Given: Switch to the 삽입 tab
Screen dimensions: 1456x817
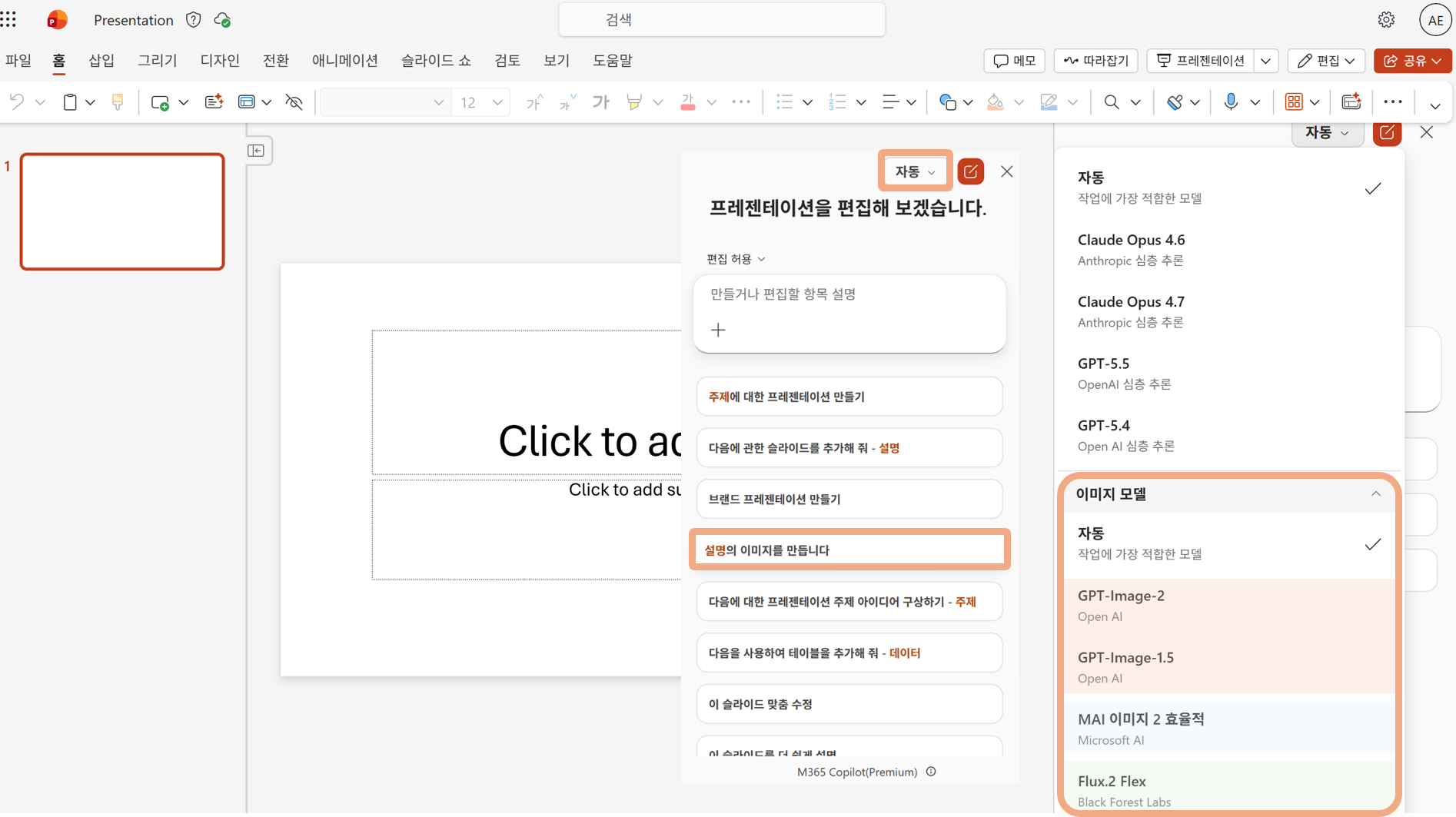Looking at the screenshot, I should [x=101, y=61].
